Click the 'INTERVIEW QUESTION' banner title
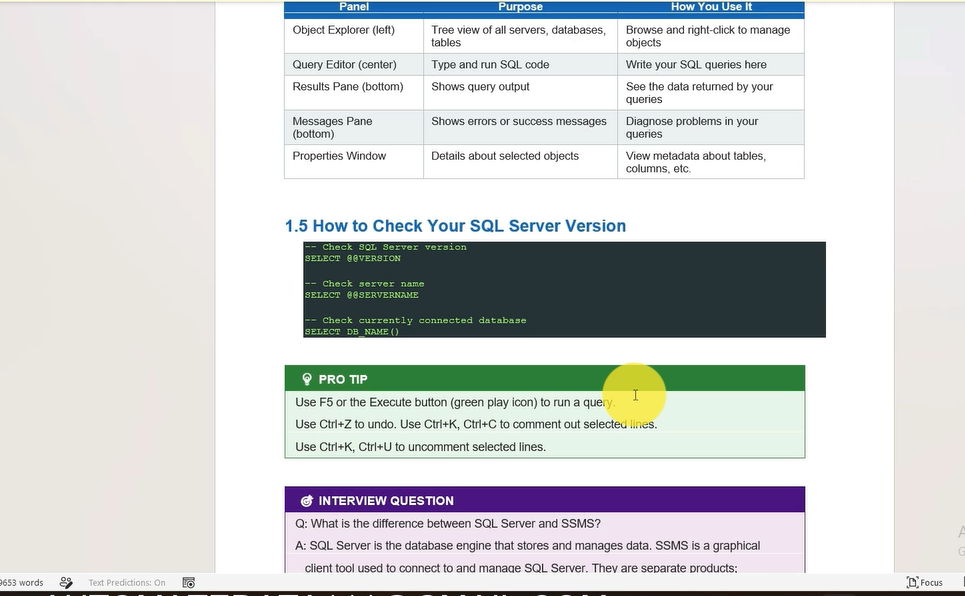Image resolution: width=965 pixels, height=596 pixels. [x=386, y=501]
